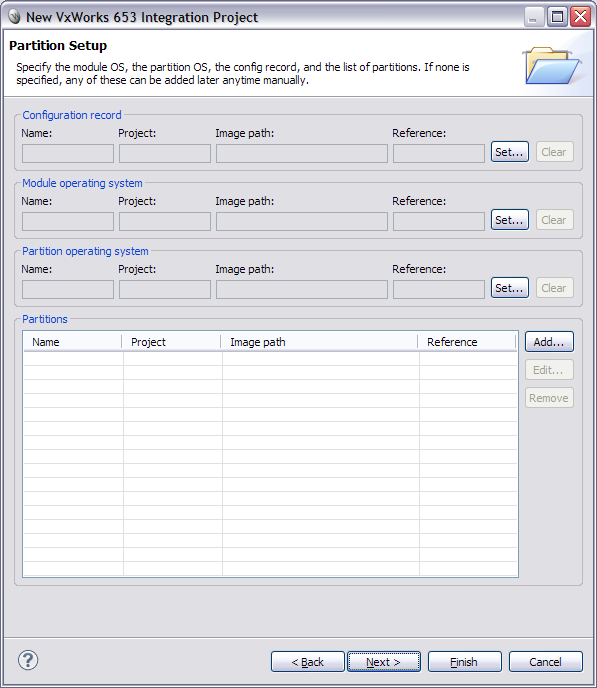Close the New VxWorks 653 window
597x688 pixels.
[x=580, y=17]
